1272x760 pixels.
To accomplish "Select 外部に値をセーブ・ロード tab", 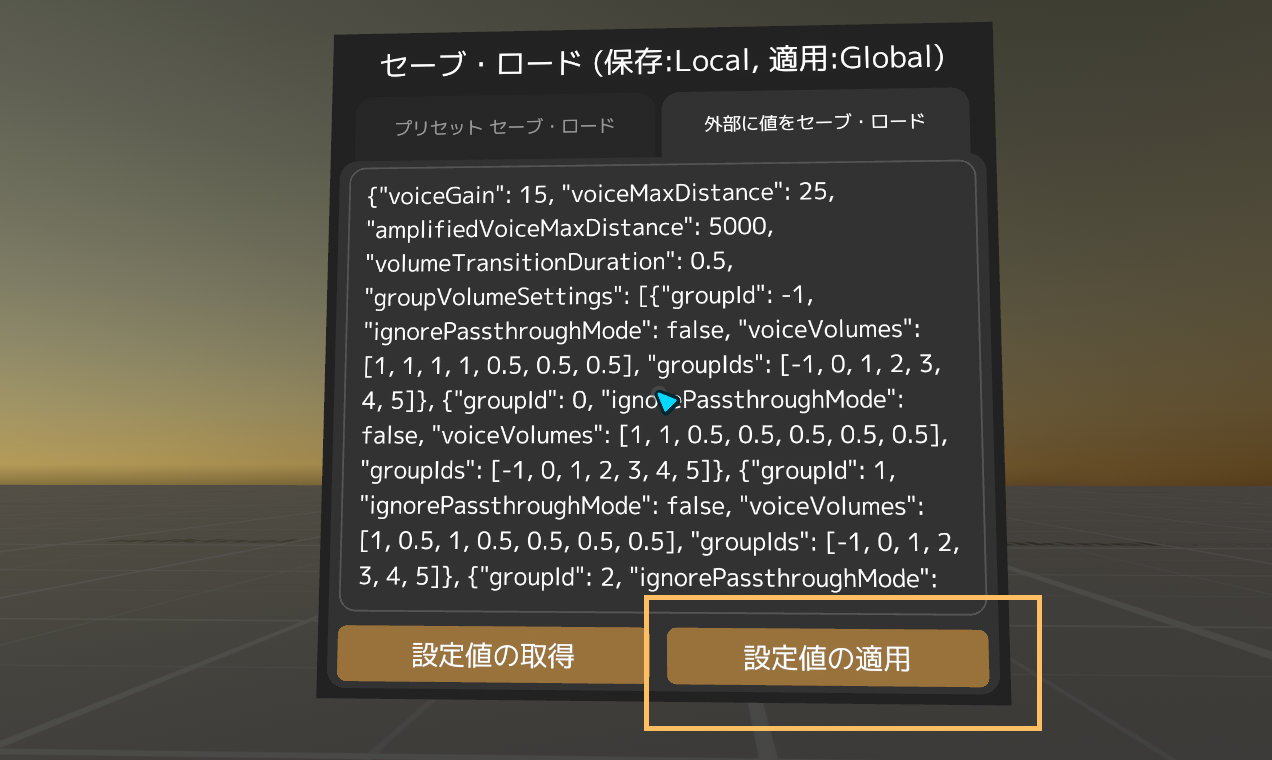I will (x=814, y=122).
